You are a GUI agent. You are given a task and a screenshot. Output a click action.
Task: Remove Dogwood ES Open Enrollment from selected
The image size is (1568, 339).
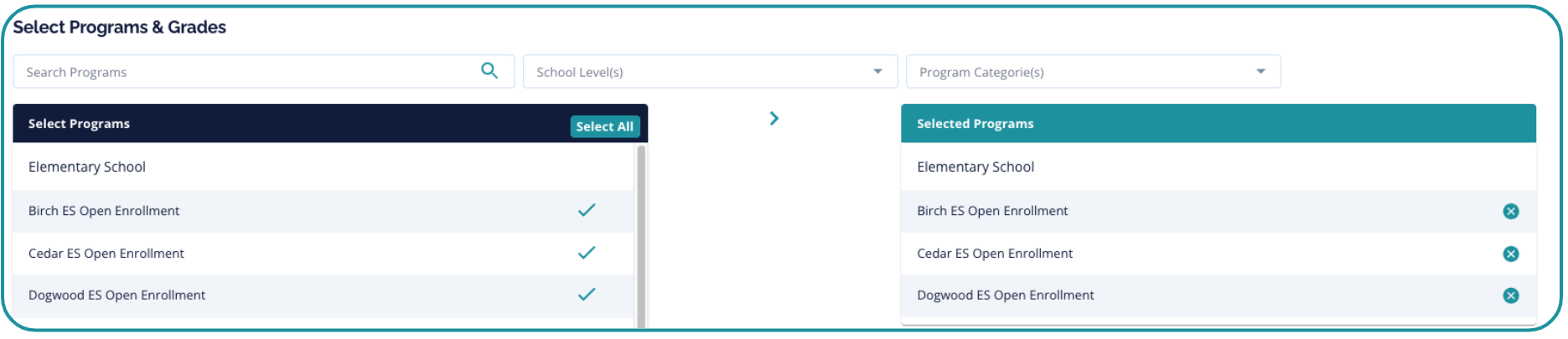point(1510,295)
